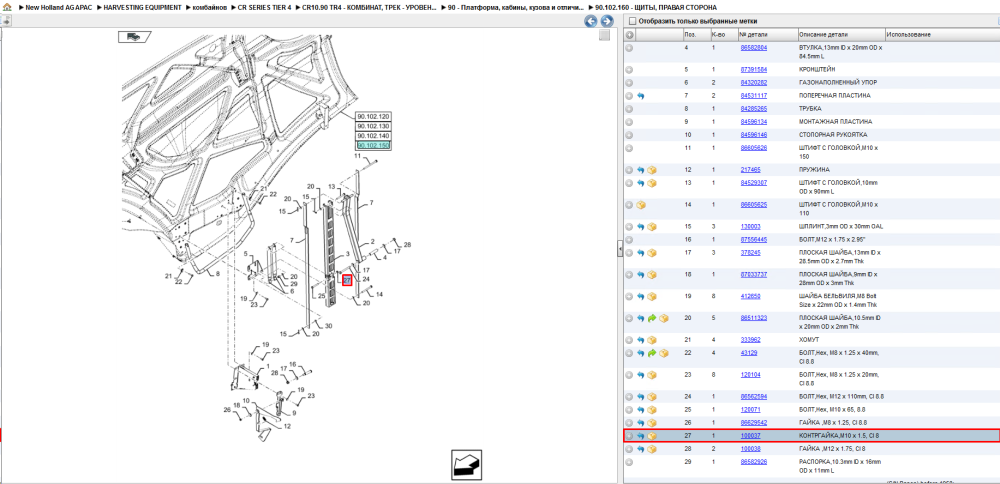
Task: Click box icon for part 86562594
Action: [652, 397]
